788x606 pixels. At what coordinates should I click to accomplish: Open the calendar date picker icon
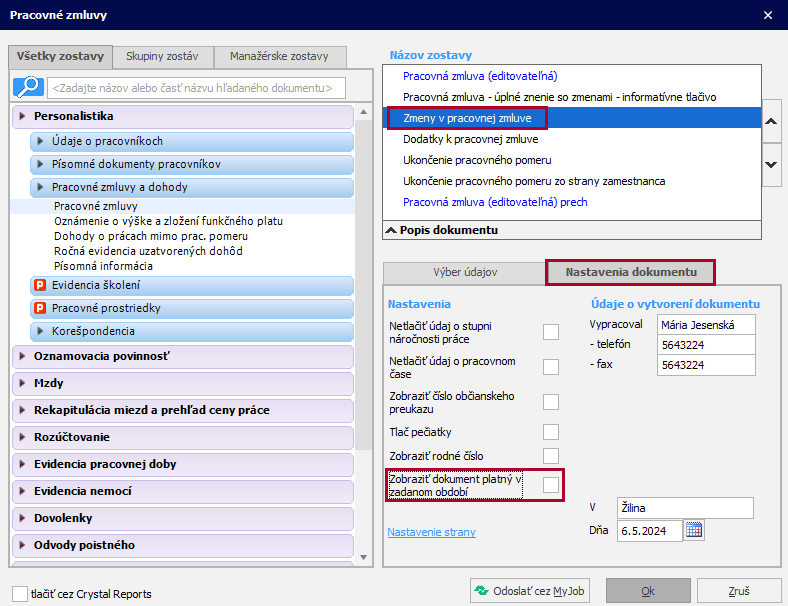coord(695,530)
